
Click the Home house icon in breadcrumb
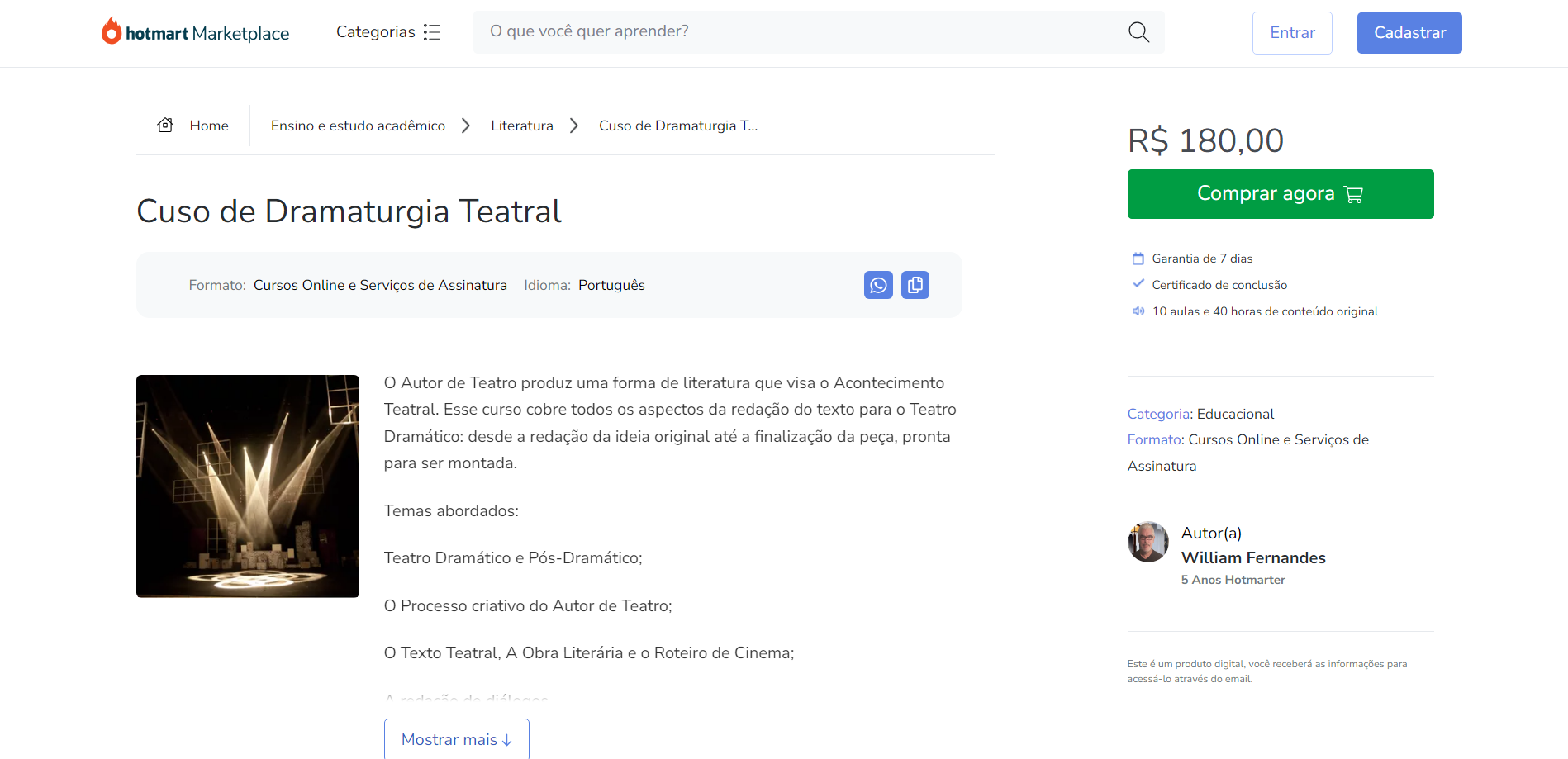point(165,125)
